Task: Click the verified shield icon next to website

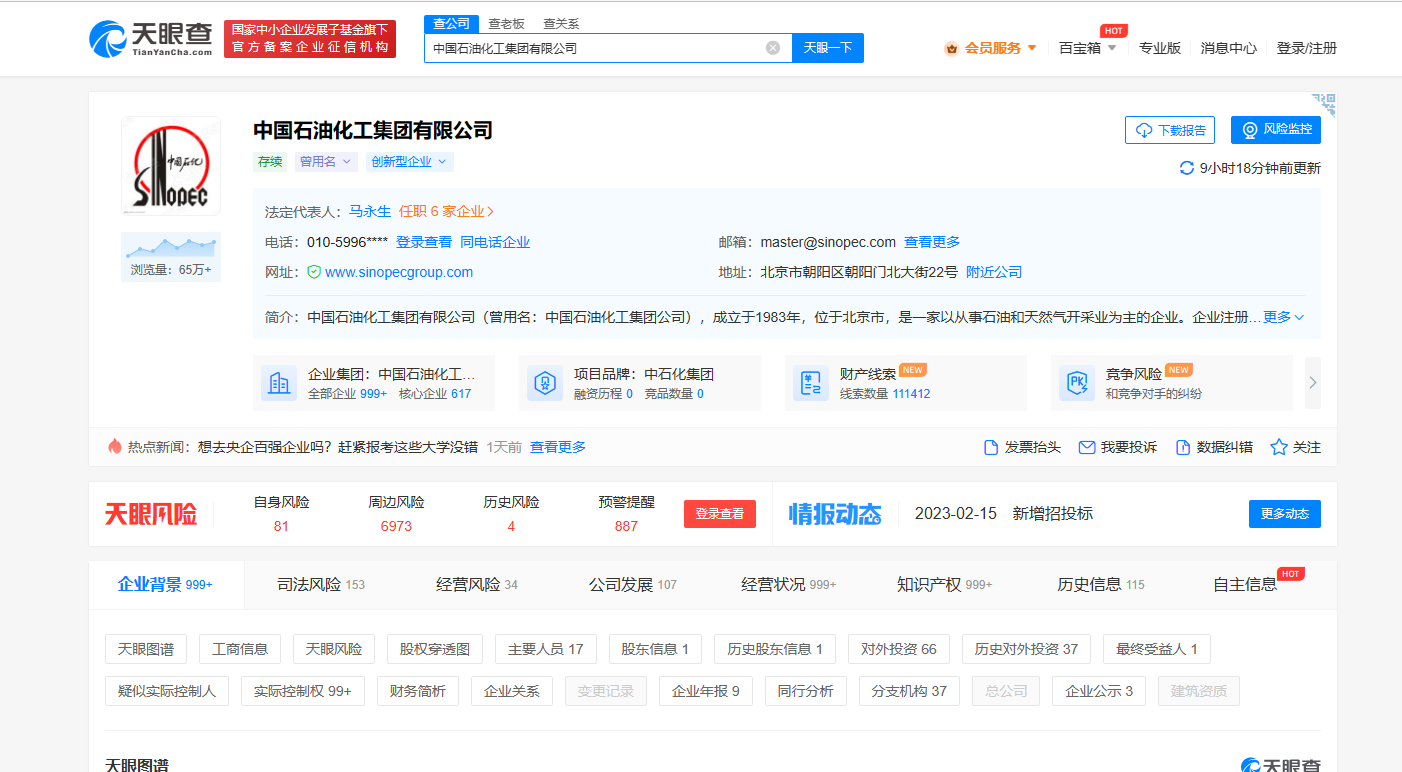Action: click(314, 272)
